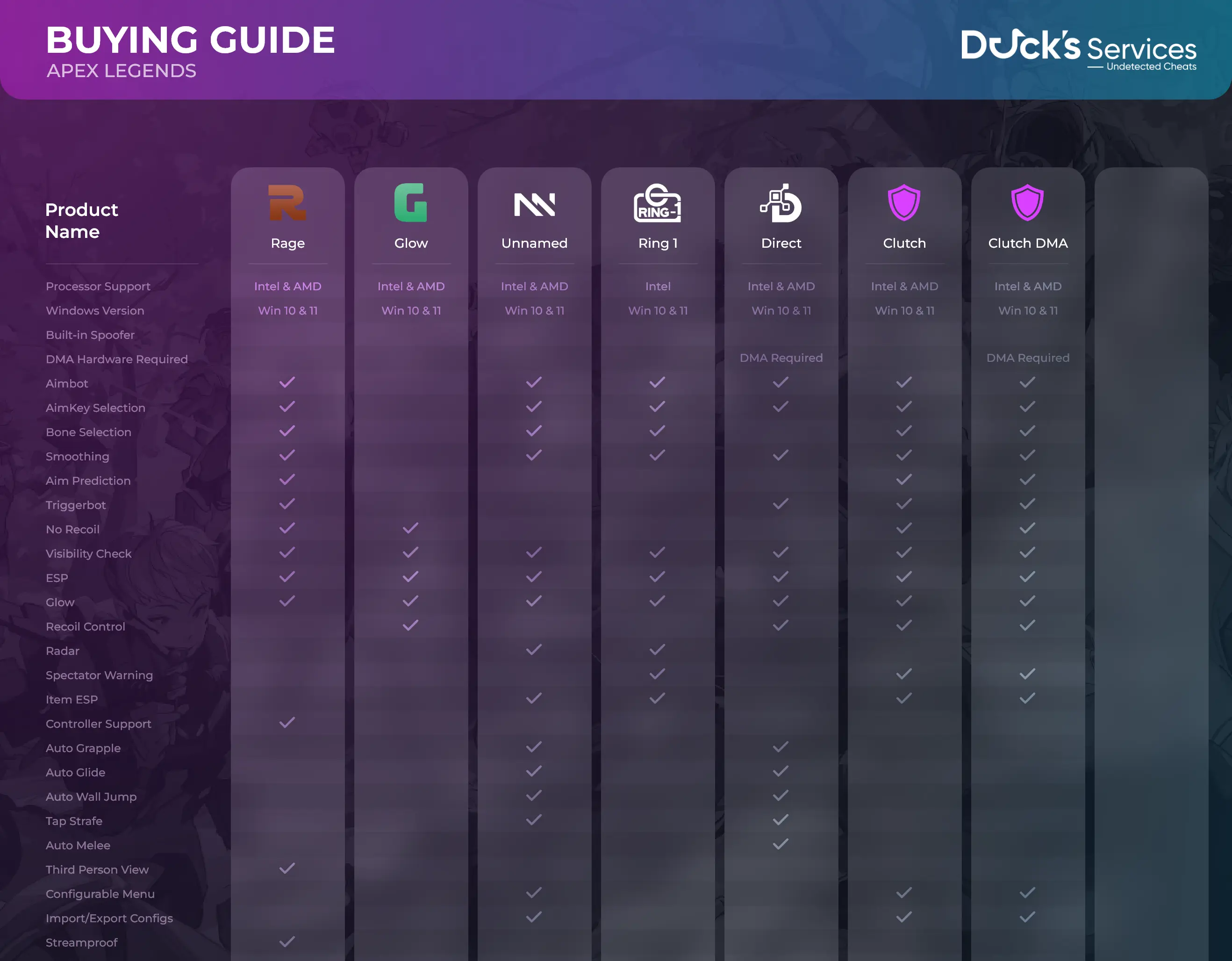Click the Visibility Check row label

point(88,554)
